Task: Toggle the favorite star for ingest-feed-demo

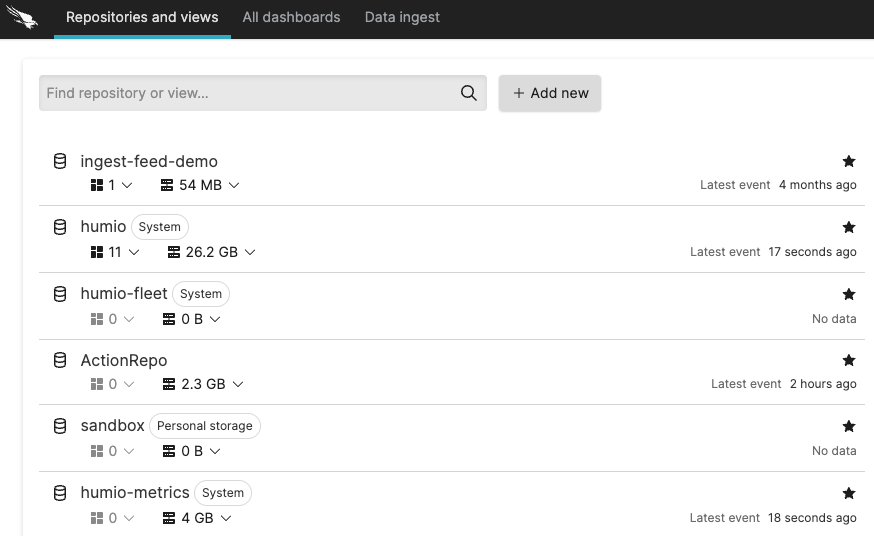Action: tap(849, 161)
